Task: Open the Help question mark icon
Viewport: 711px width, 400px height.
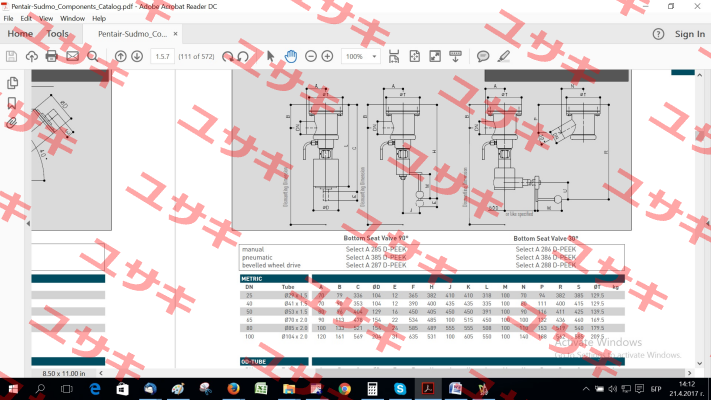Action: coord(658,34)
